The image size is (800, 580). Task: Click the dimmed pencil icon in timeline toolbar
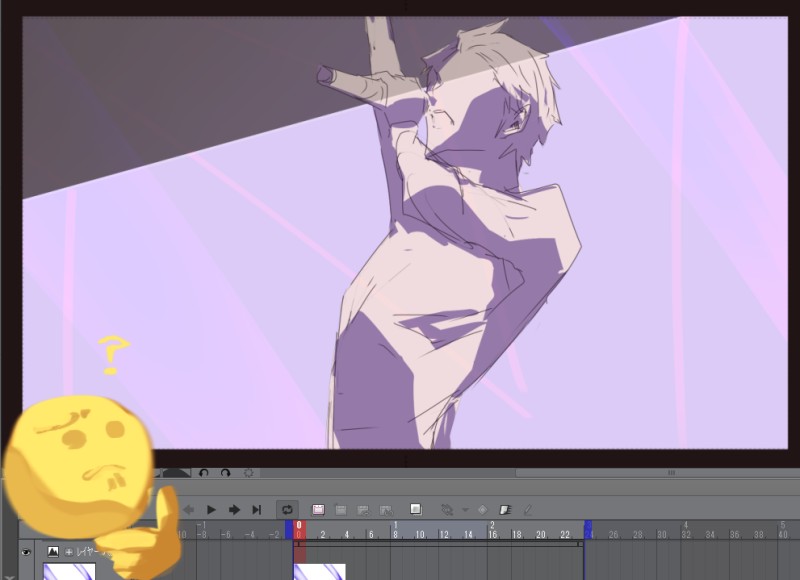point(528,510)
